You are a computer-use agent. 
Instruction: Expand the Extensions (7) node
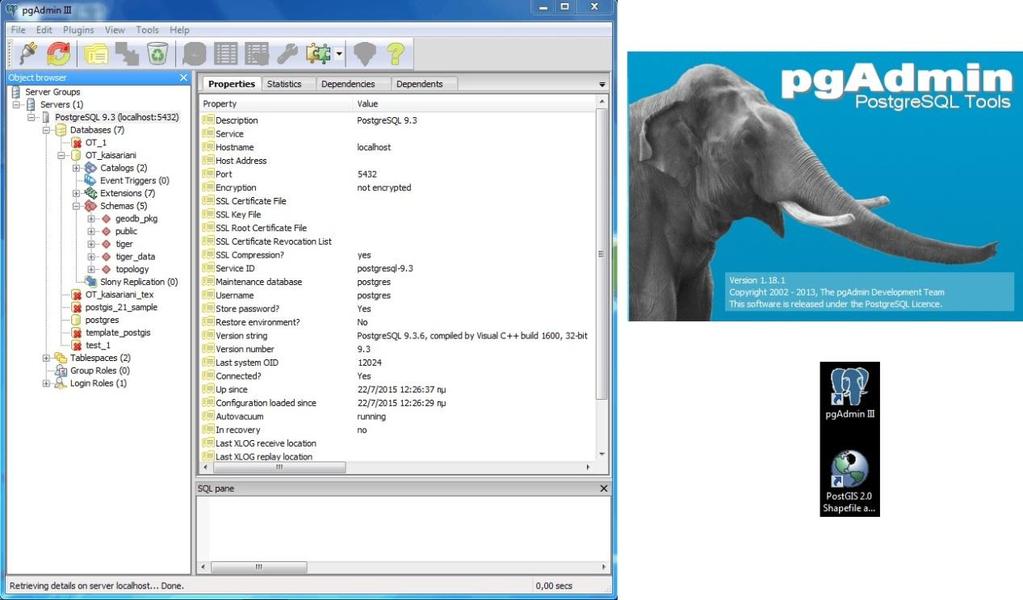click(76, 193)
